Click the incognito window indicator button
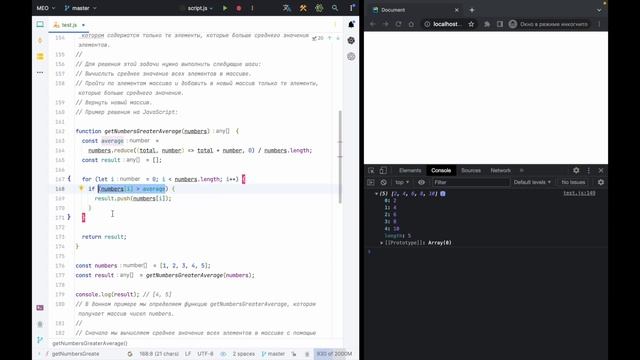Image resolution: width=640 pixels, height=360 pixels. click(x=548, y=24)
